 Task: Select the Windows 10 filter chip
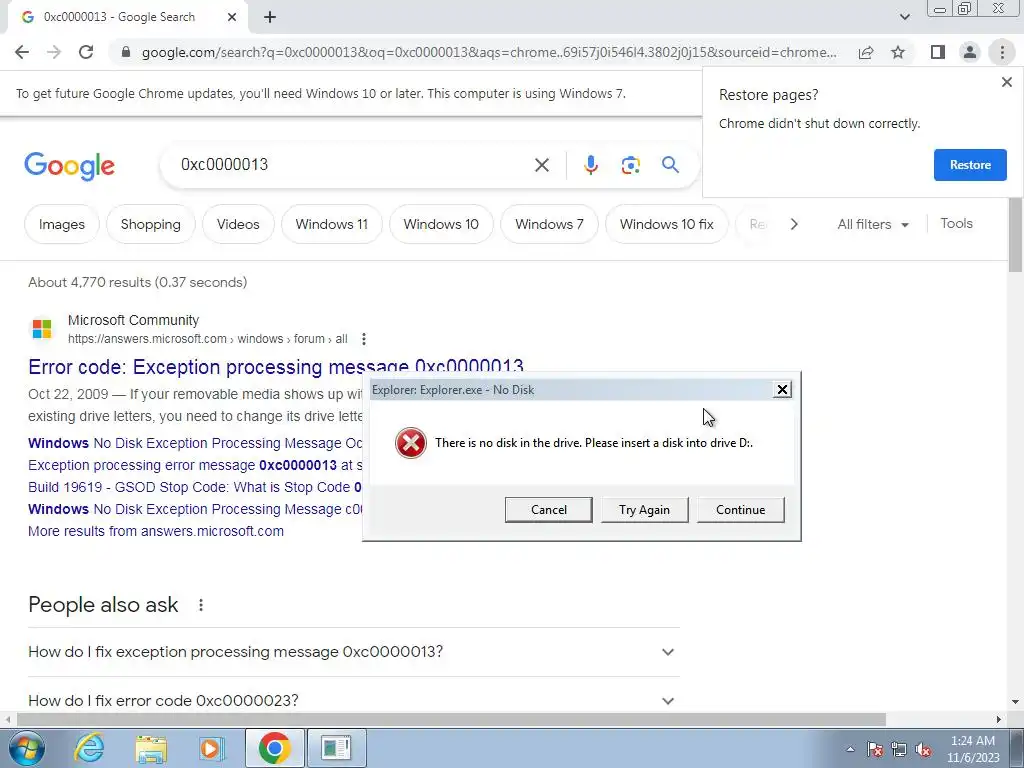441,224
